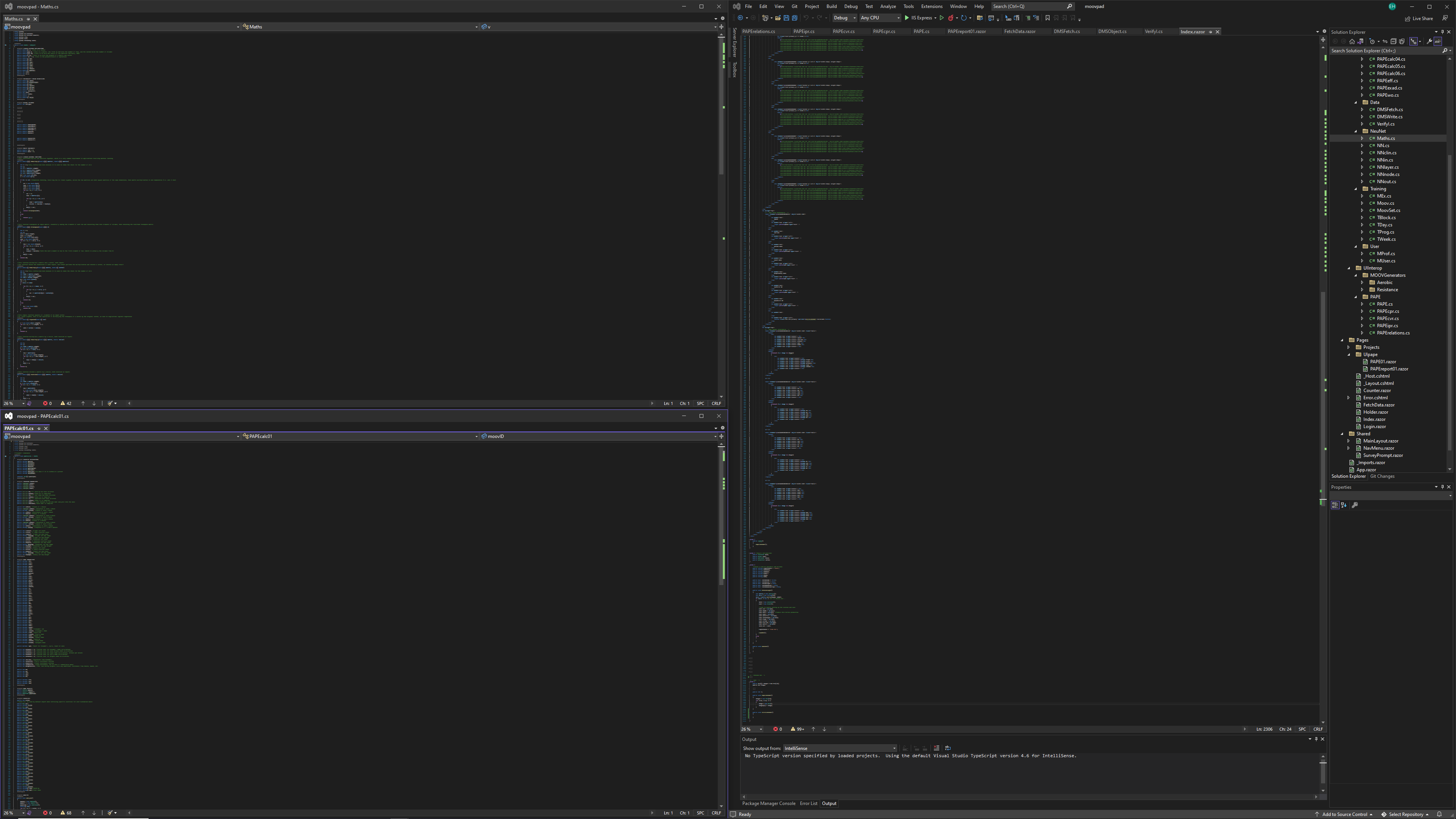
Task: Click Sync with Active Document arrows icon
Action: [x=1385, y=41]
